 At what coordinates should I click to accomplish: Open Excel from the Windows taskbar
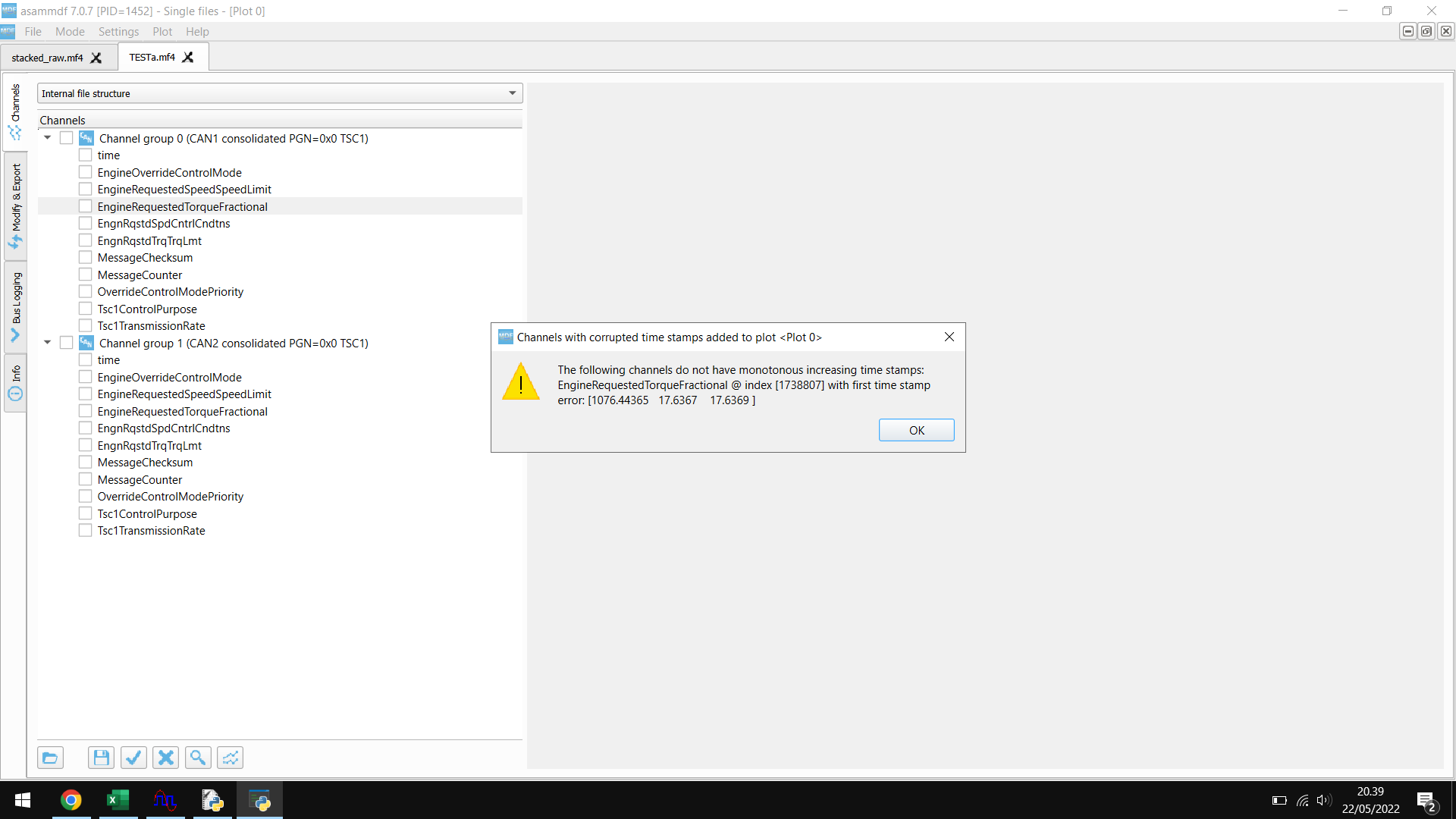[x=118, y=800]
